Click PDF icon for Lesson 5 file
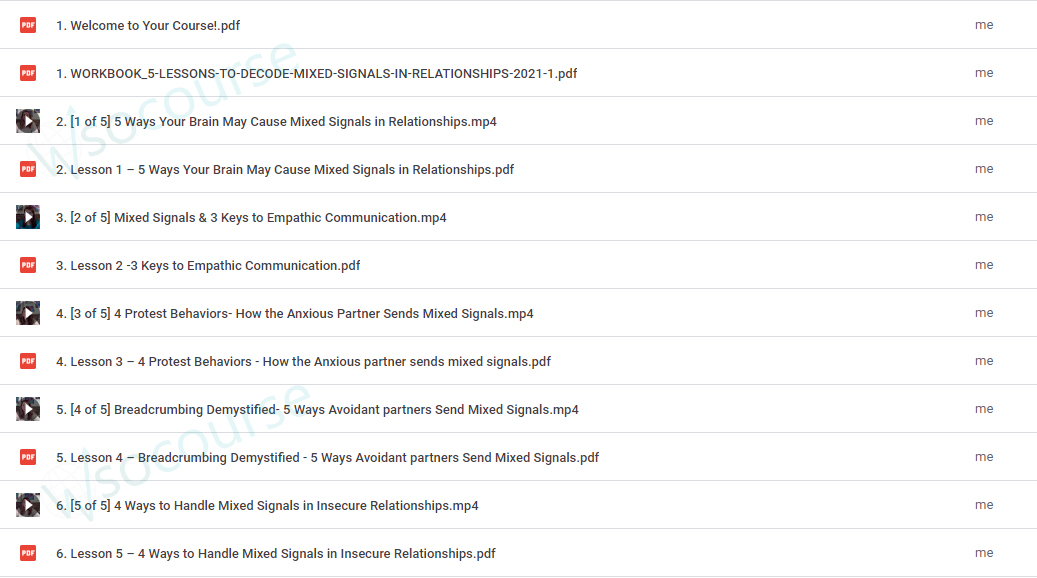1037x578 pixels. pyautogui.click(x=28, y=553)
